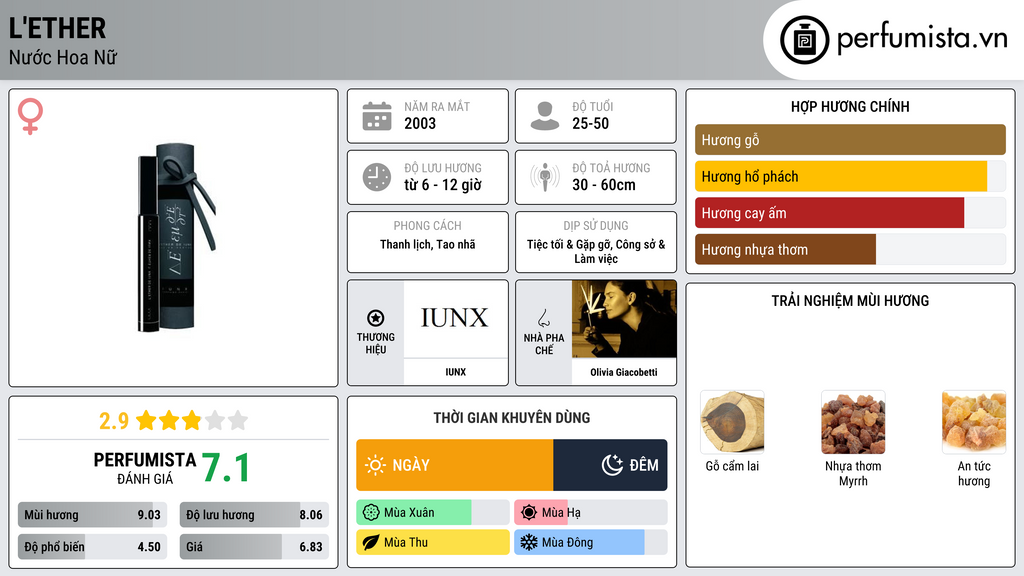
Task: Click the perfumista.vn perfume bottle logo icon
Action: (804, 40)
